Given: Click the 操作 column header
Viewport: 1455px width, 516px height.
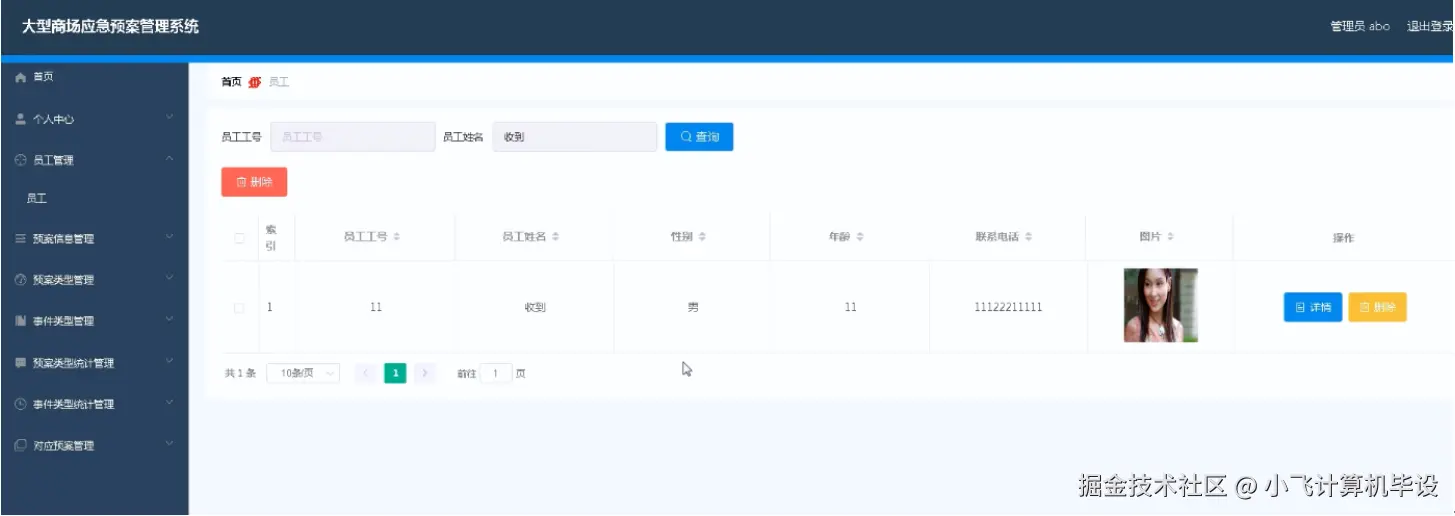Looking at the screenshot, I should coord(1343,238).
